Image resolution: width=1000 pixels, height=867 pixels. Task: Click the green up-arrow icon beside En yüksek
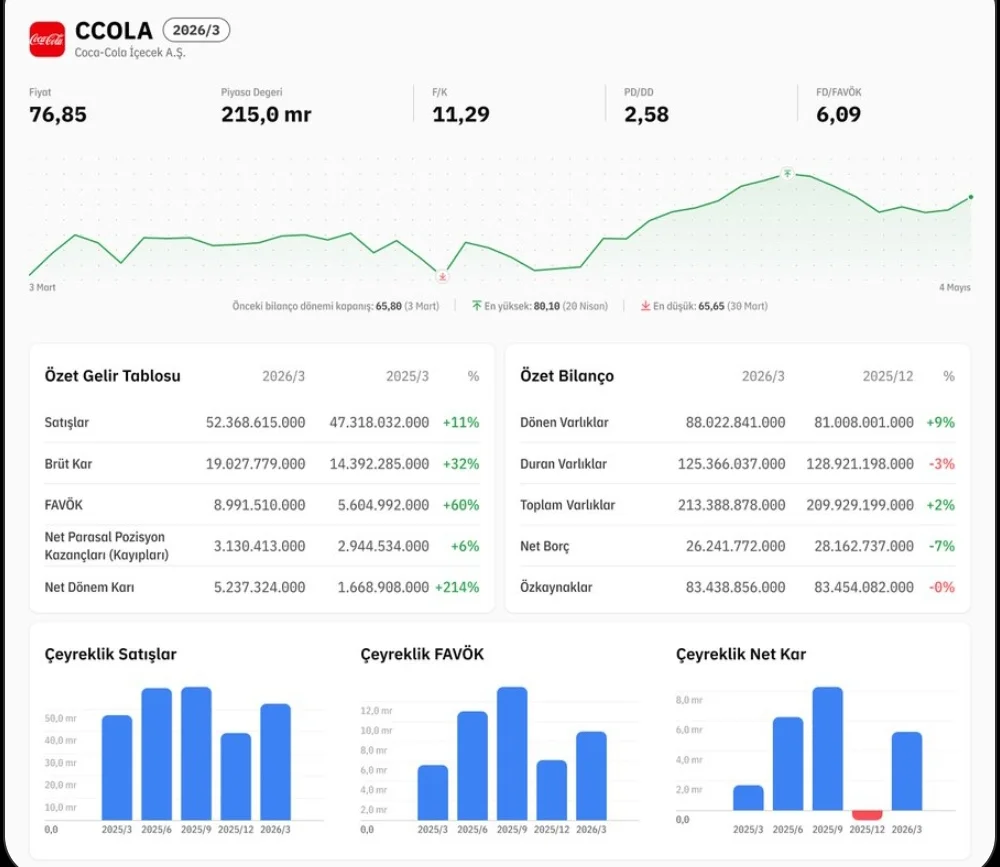tap(476, 306)
